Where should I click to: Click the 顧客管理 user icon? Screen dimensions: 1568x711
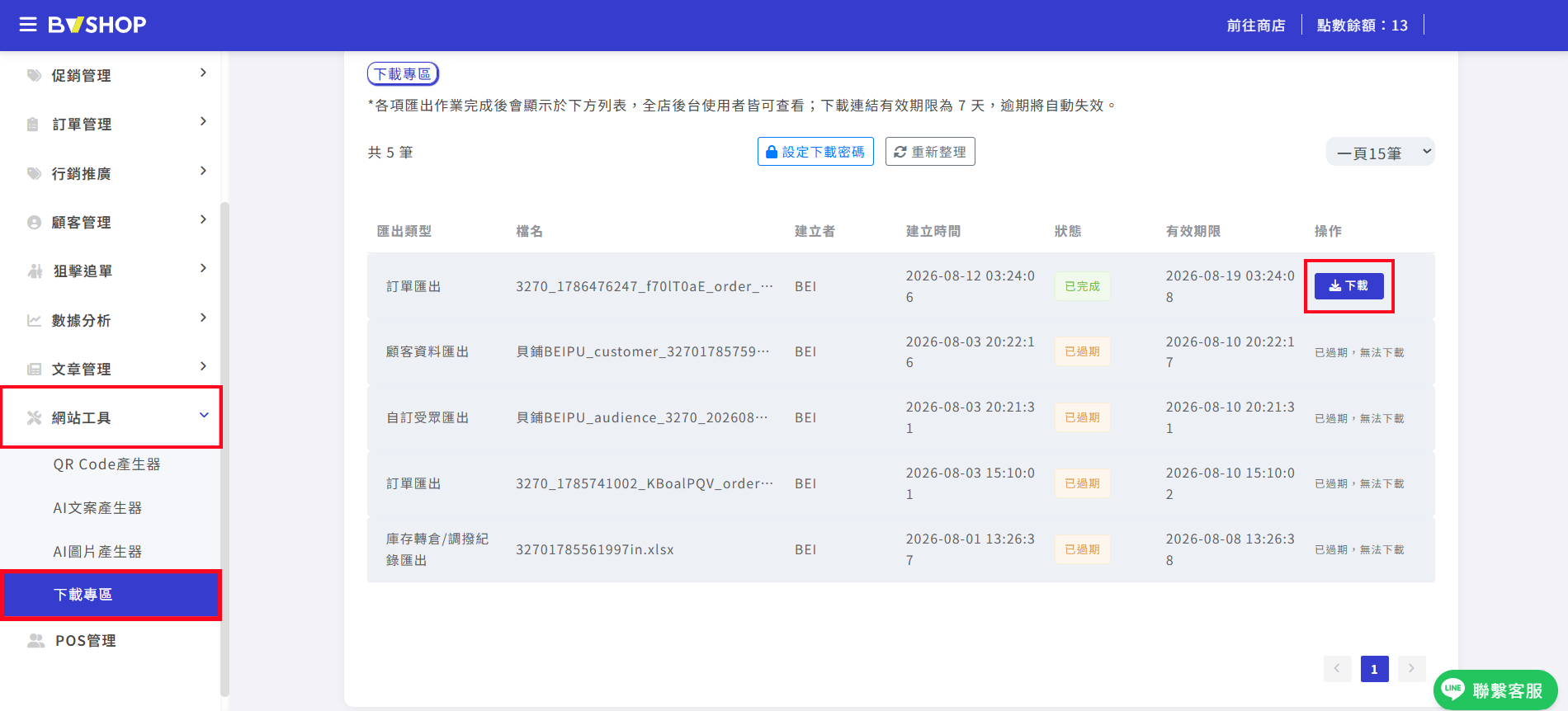(x=34, y=222)
